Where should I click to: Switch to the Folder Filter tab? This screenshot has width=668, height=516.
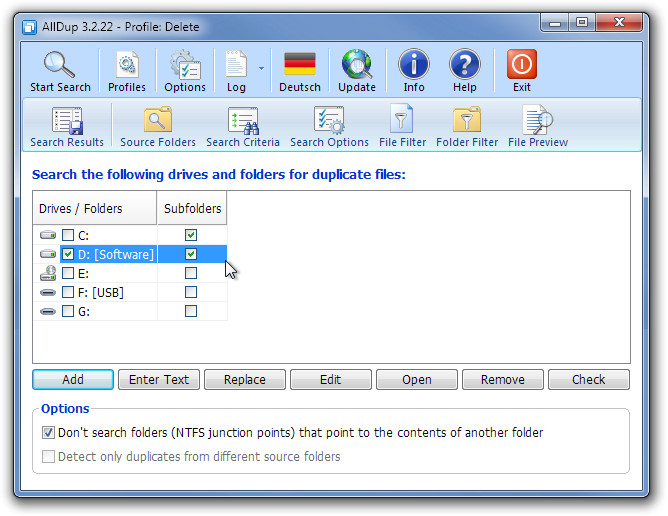[467, 127]
